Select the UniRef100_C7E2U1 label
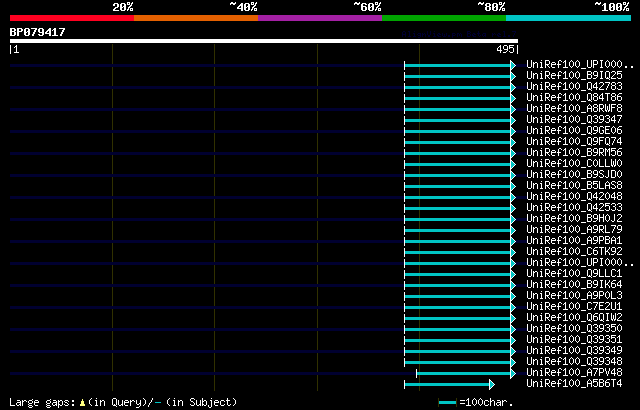 [574, 307]
